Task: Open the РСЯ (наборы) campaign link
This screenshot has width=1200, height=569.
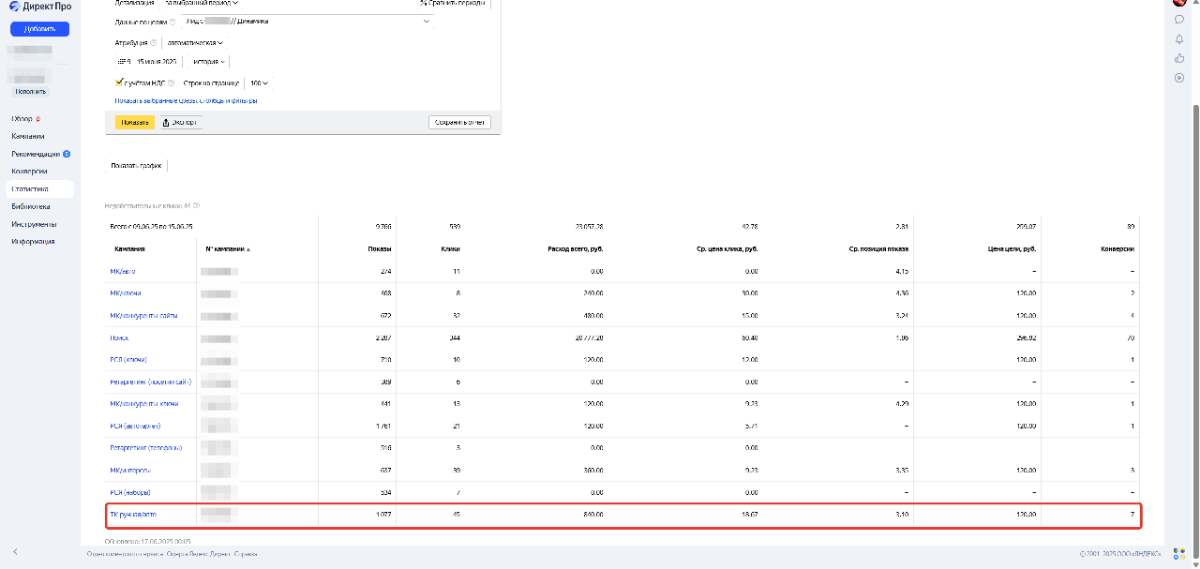Action: (130, 492)
